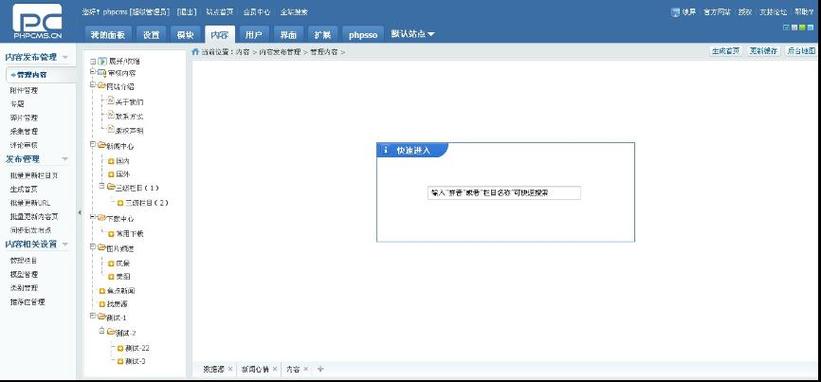Switch to the 扩展 menu tab
This screenshot has height=382, width=821.
323,35
